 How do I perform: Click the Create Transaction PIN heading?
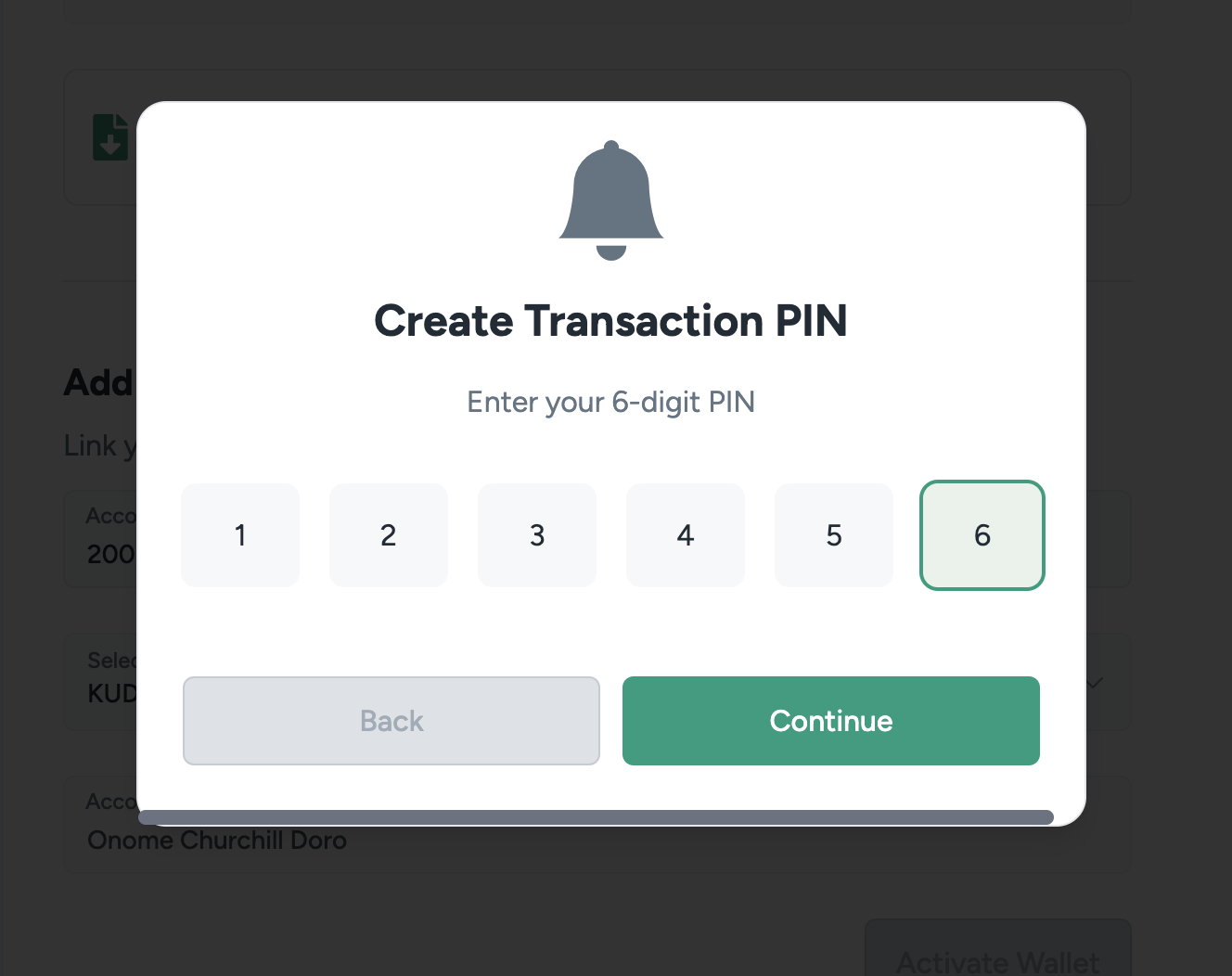pos(611,321)
